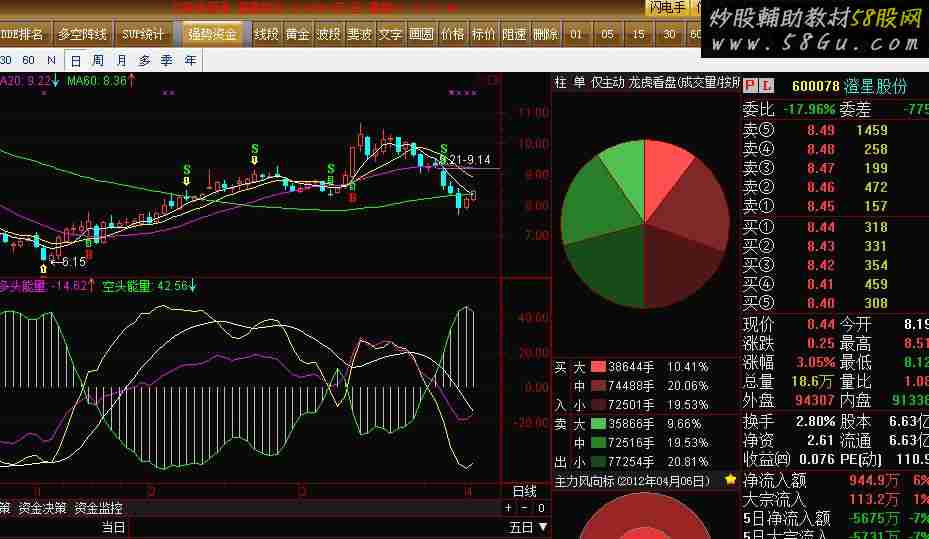This screenshot has width=929, height=539.
Task: Select the 日 daily period
Action: click(x=75, y=60)
